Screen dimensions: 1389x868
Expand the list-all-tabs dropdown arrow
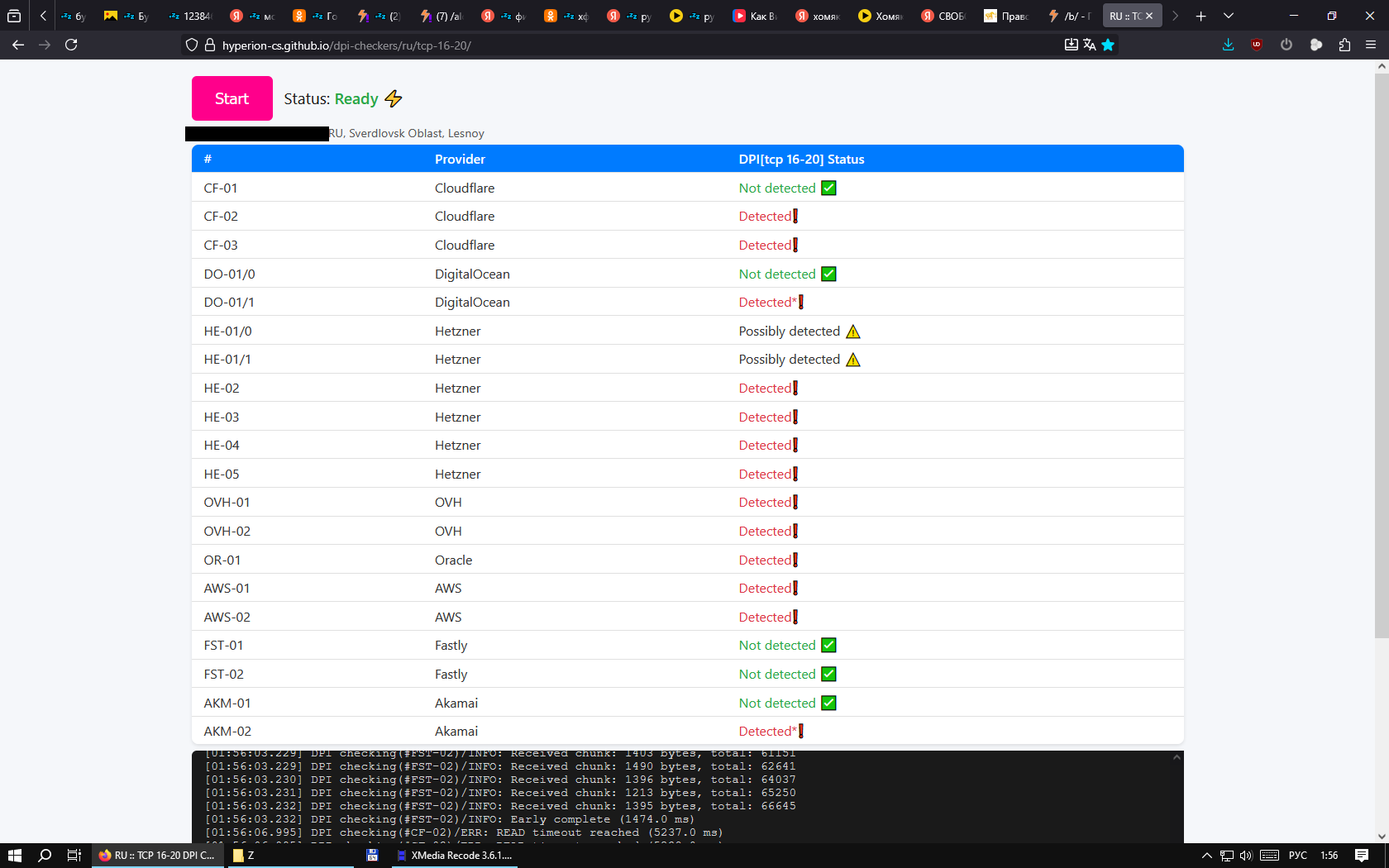pos(1229,16)
